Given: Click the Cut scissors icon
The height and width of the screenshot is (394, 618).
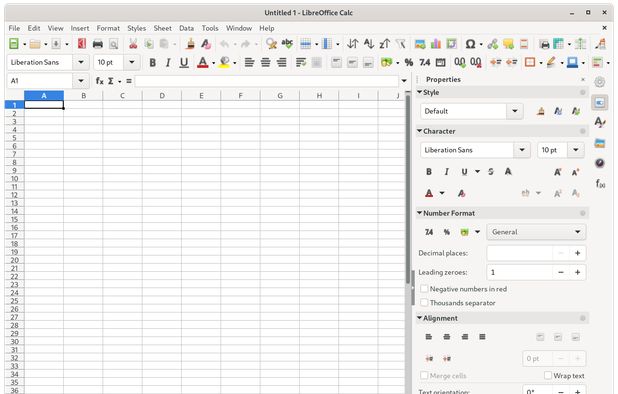Looking at the screenshot, I should 133,44.
